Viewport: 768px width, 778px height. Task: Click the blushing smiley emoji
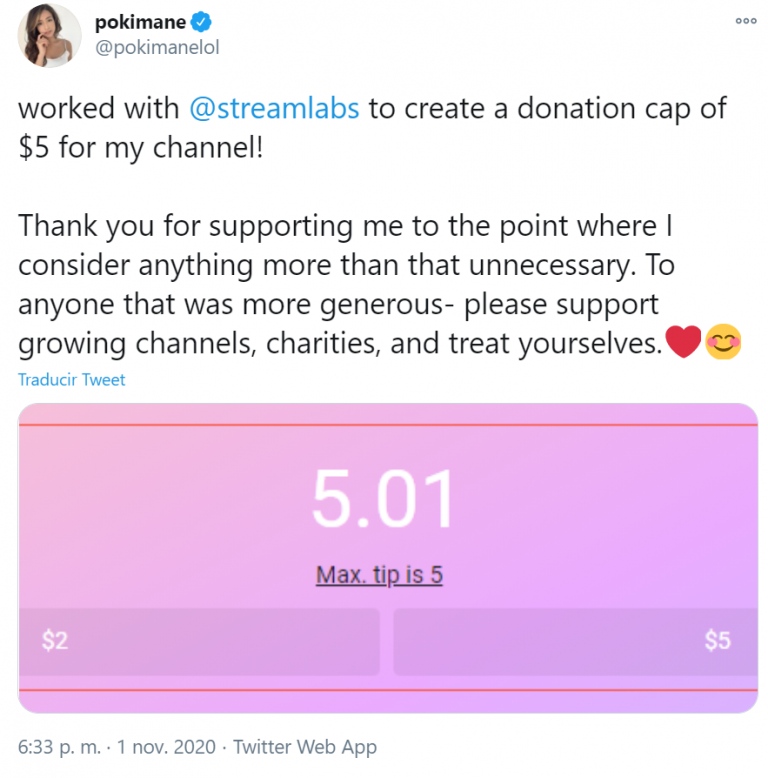723,343
